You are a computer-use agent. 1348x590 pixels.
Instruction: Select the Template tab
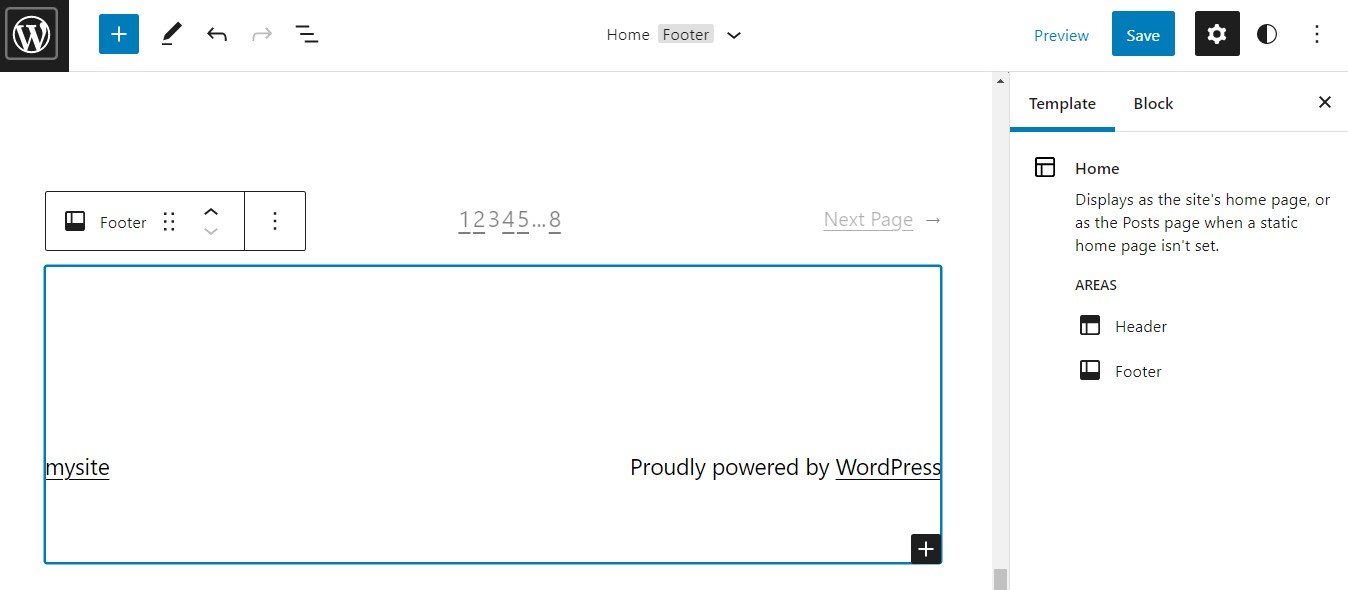(x=1062, y=103)
